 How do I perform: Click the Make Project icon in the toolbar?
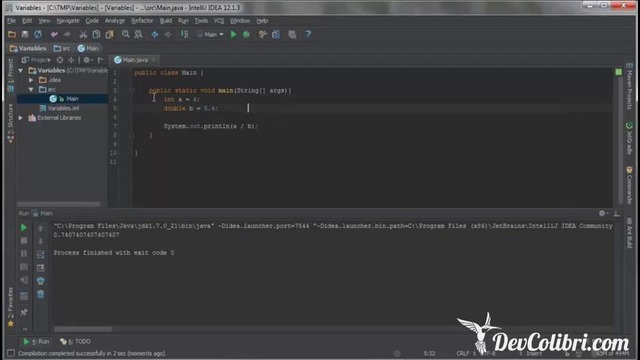(184, 35)
